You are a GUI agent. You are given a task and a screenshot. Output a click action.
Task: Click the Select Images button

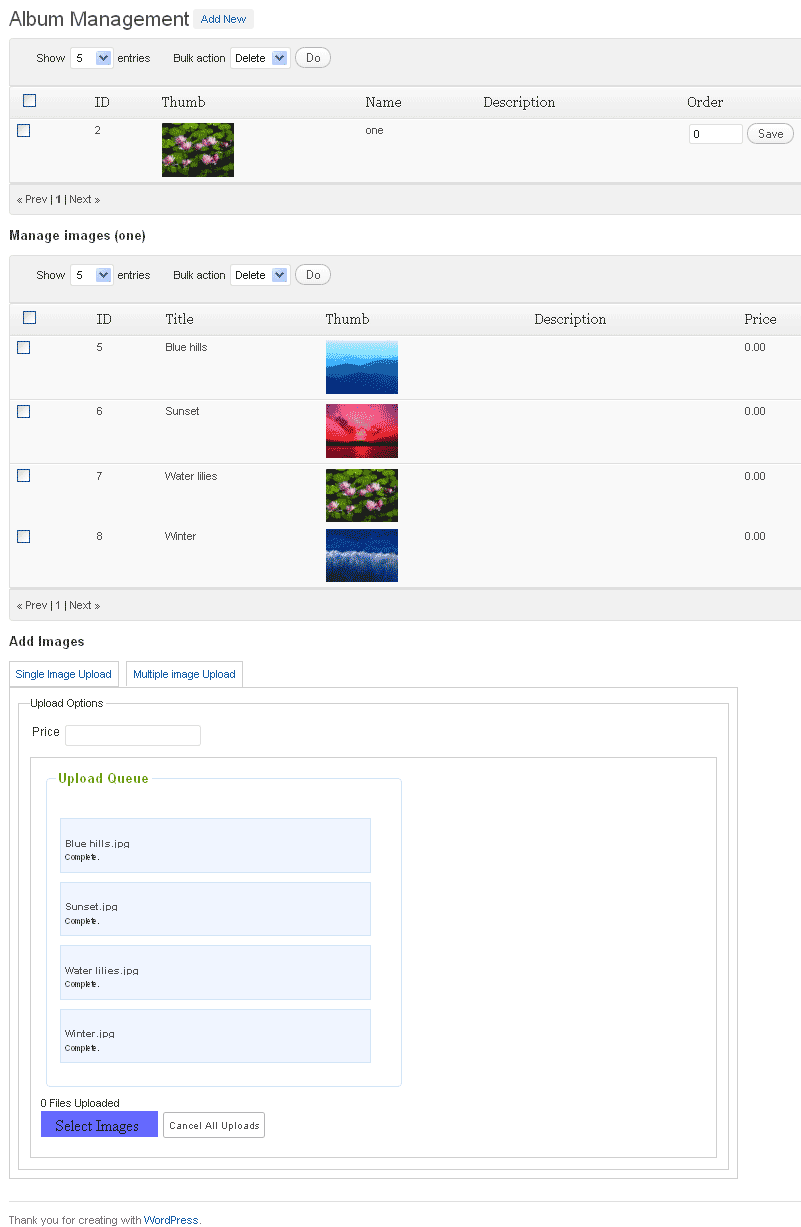pos(99,1125)
